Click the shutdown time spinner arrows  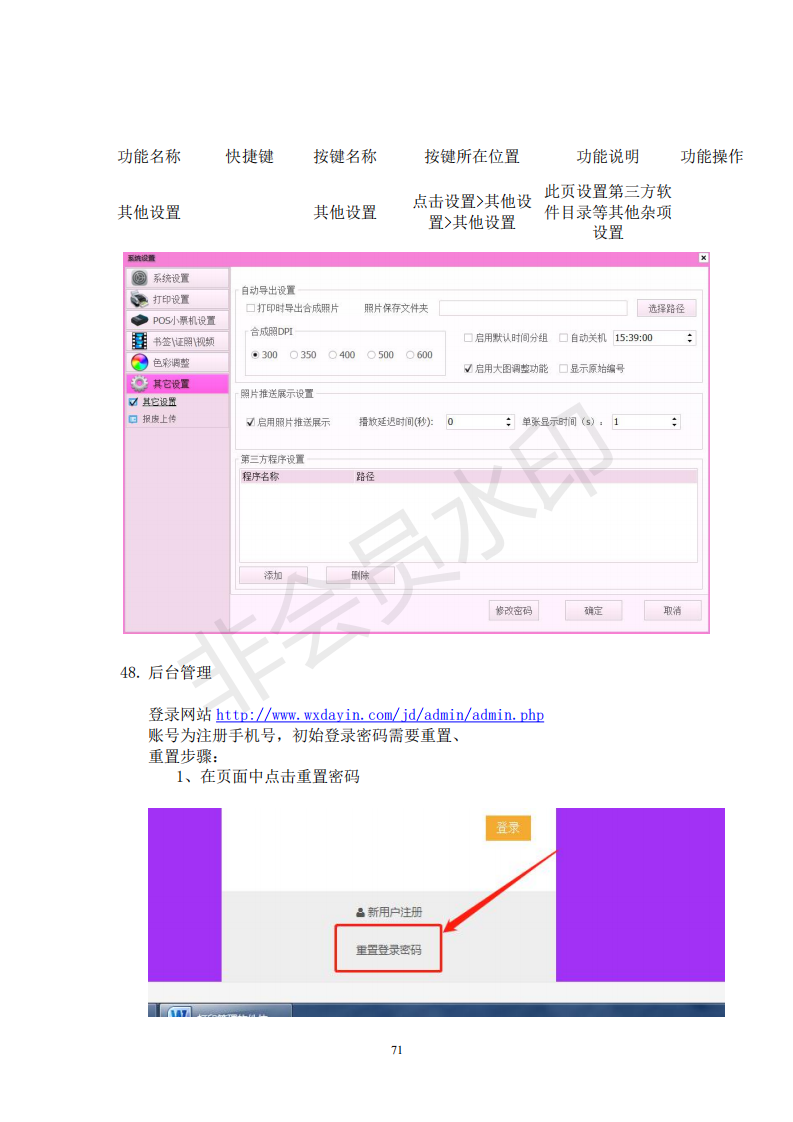click(690, 338)
